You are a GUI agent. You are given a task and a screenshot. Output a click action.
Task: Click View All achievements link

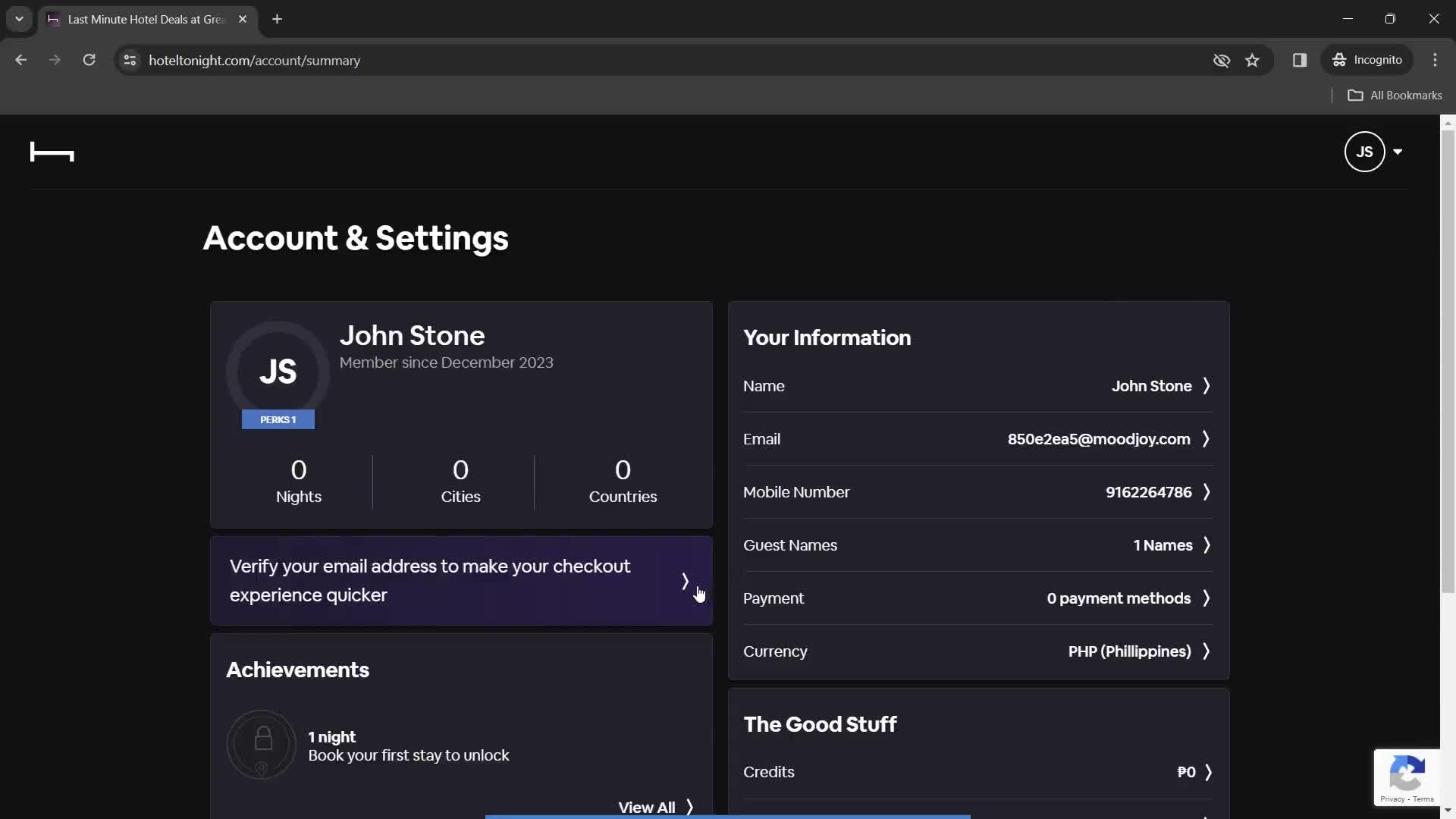[655, 807]
